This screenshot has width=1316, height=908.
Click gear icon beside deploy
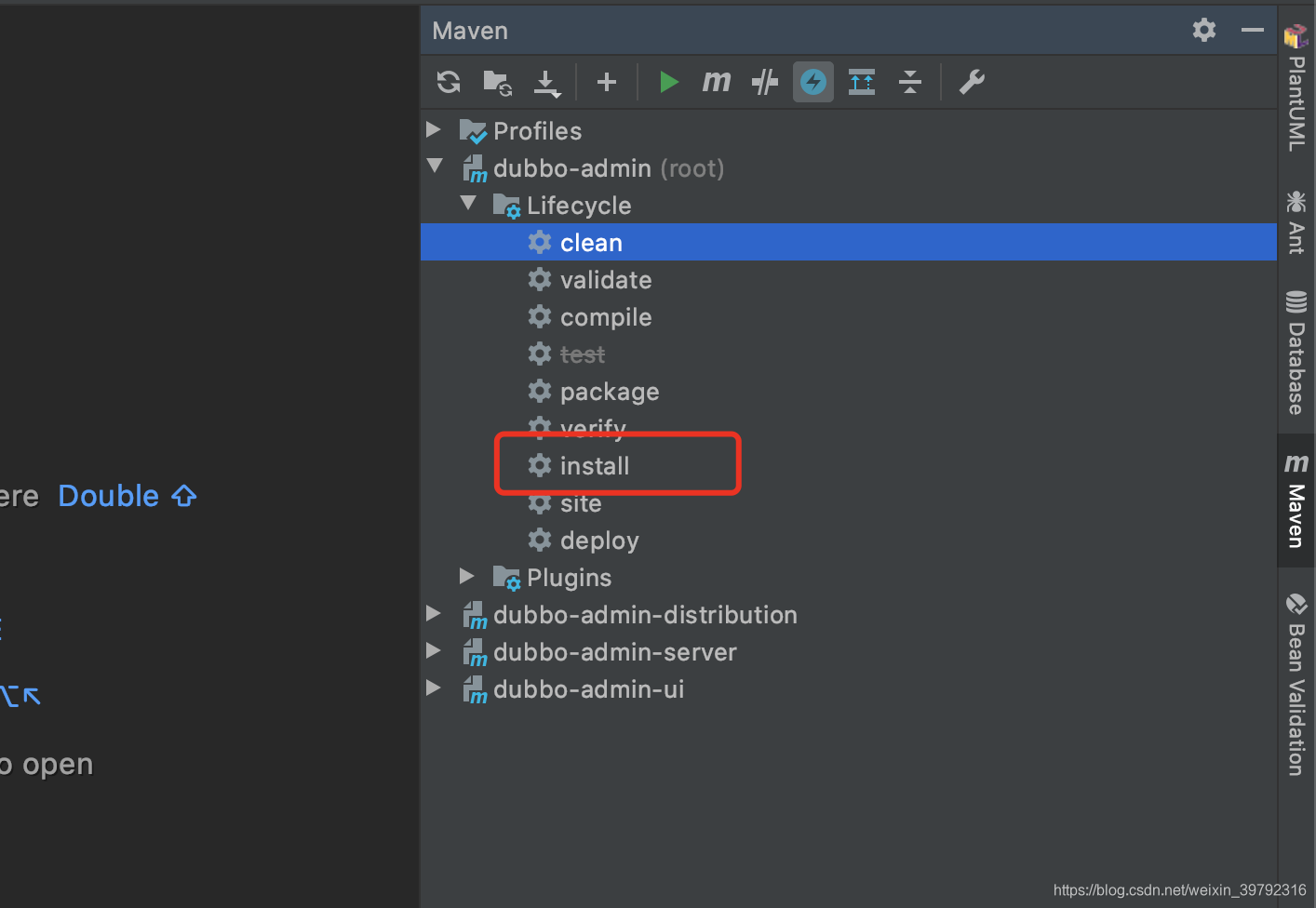pos(540,540)
